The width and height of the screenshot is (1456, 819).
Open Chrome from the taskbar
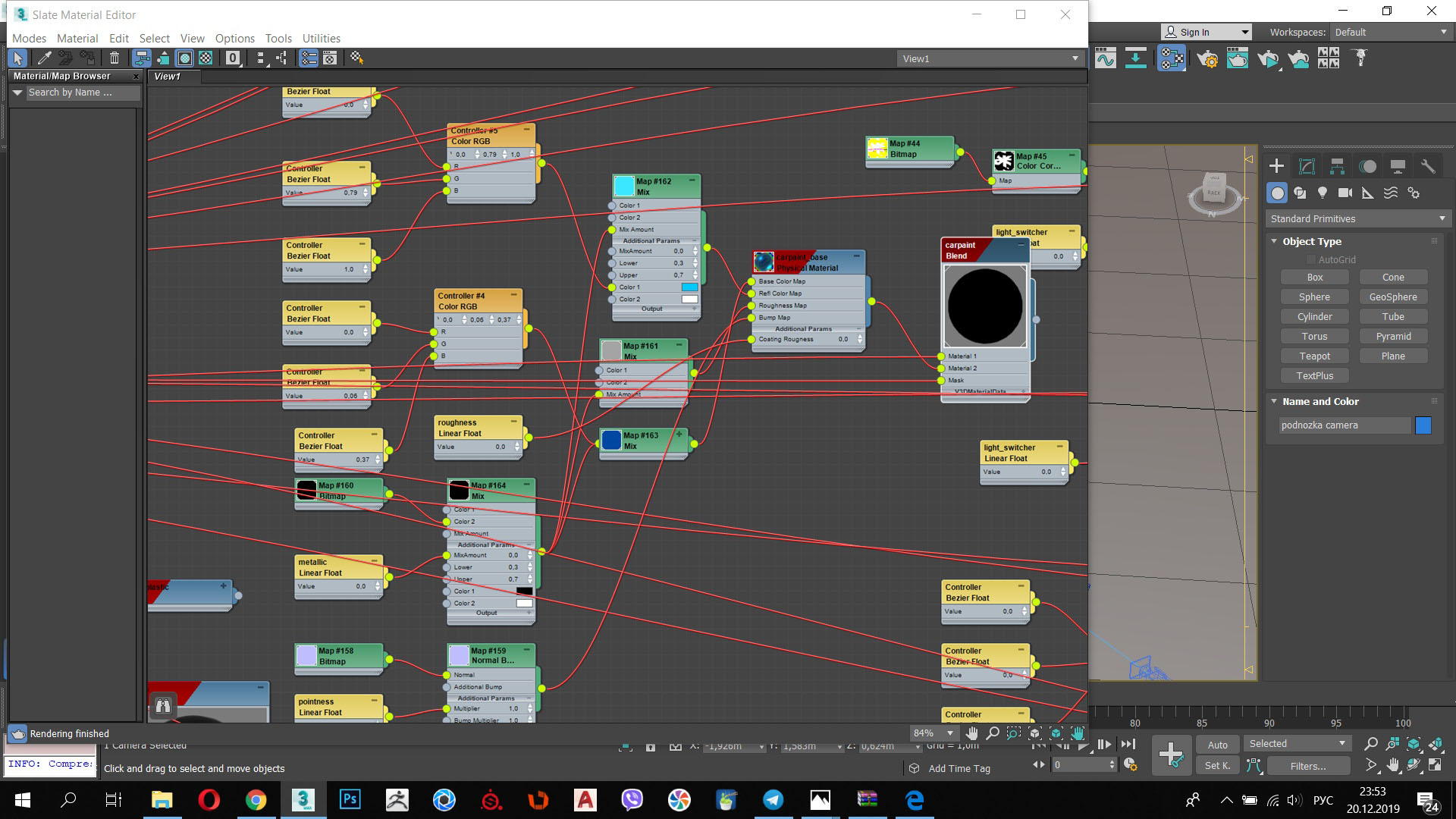tap(256, 800)
